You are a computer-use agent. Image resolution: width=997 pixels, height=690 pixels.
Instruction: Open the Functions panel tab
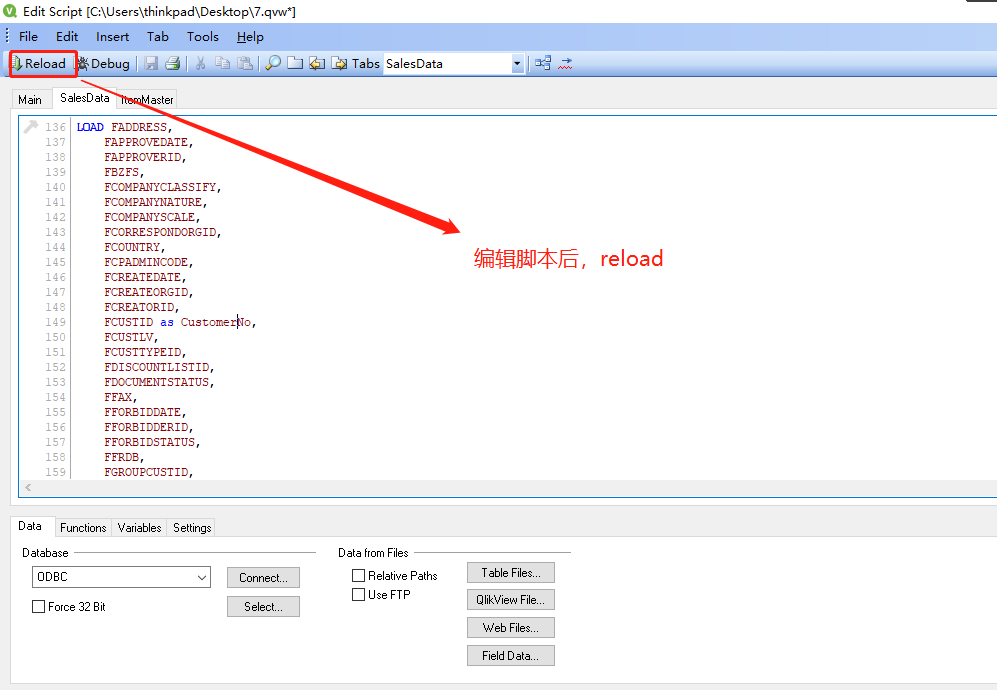point(83,528)
